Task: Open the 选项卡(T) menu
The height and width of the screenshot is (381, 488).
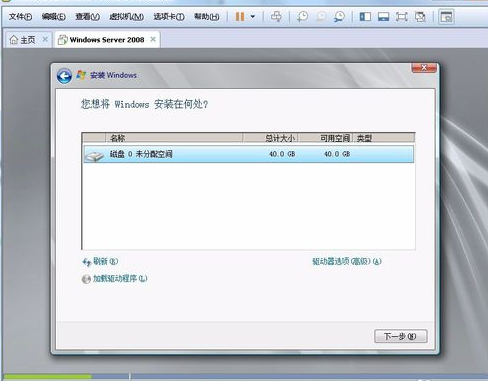Action: click(x=169, y=16)
